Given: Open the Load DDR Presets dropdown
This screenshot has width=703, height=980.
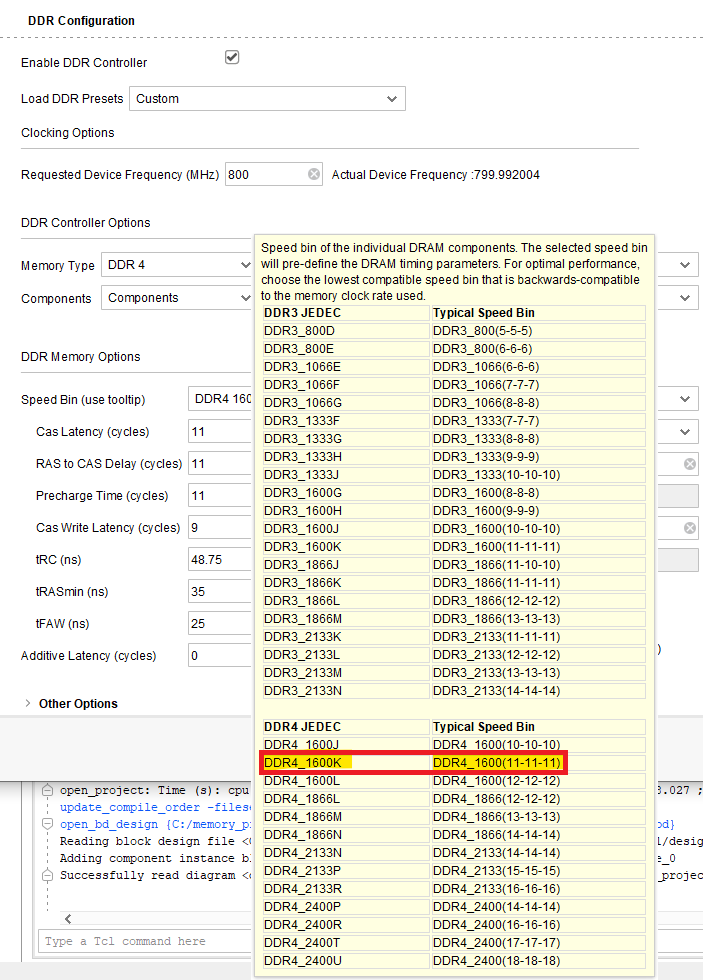Looking at the screenshot, I should [394, 98].
